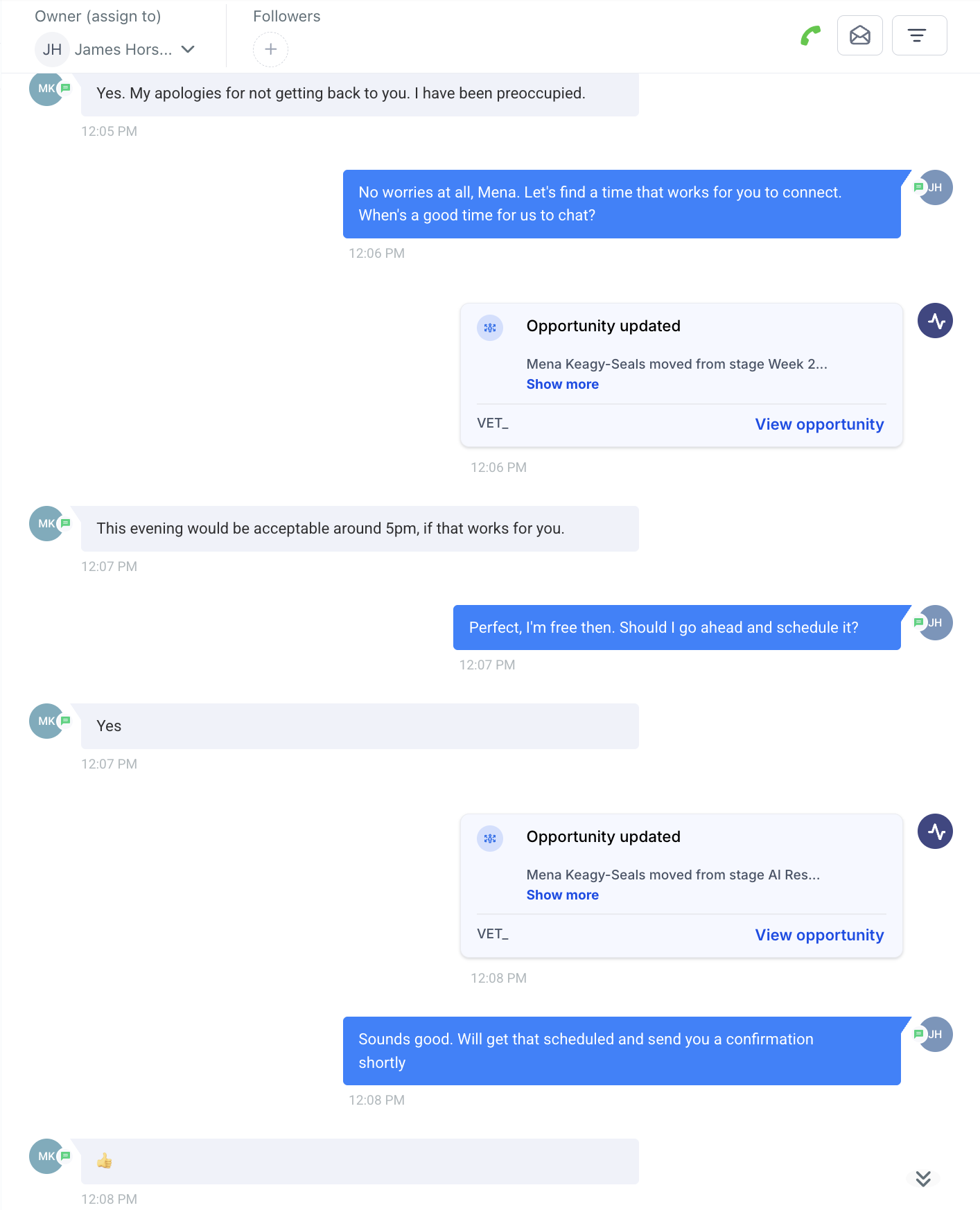
Task: Click the activity icon beside the 12:06 PM update
Action: click(x=935, y=321)
